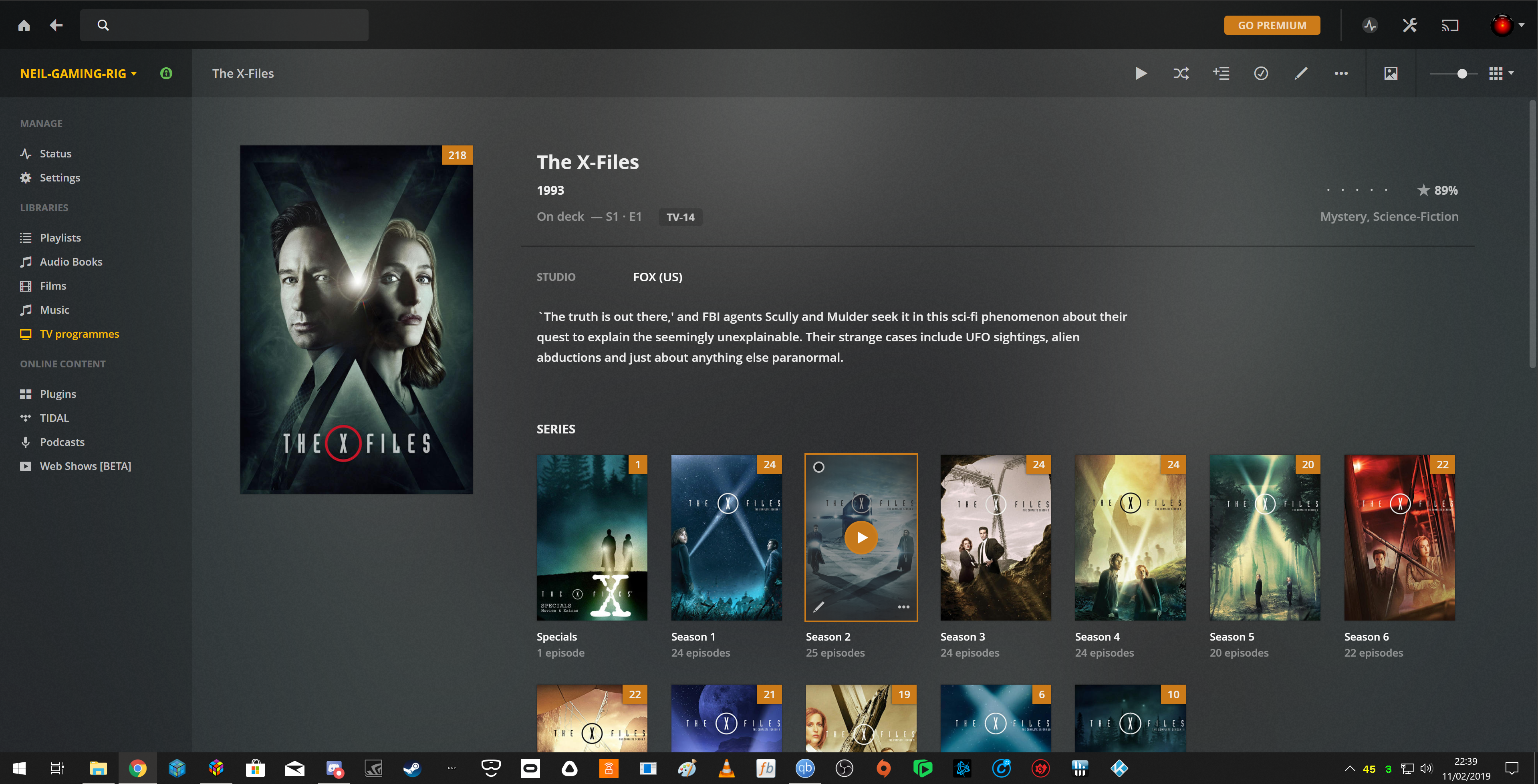Open second-row poster with 6 badge
The width and height of the screenshot is (1538, 784).
(996, 718)
